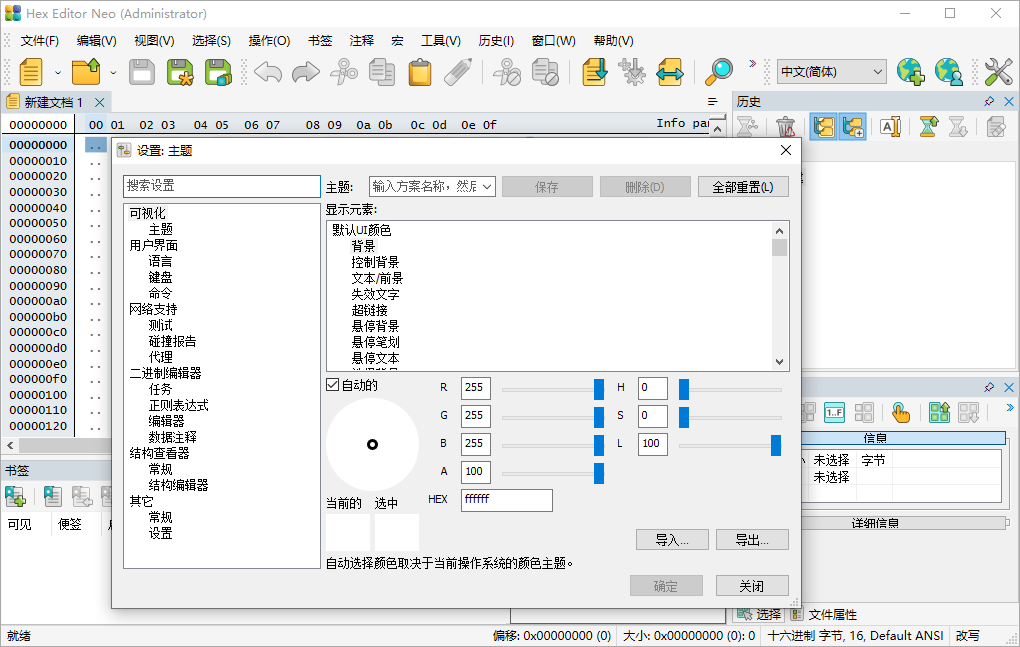Open a file with the open folder icon

86,72
